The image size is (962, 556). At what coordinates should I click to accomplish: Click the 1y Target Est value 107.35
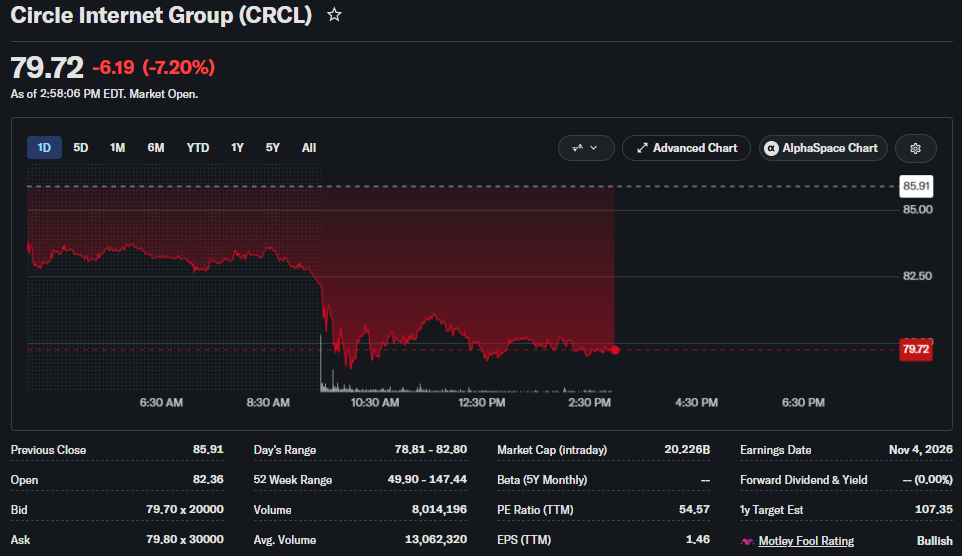[934, 509]
